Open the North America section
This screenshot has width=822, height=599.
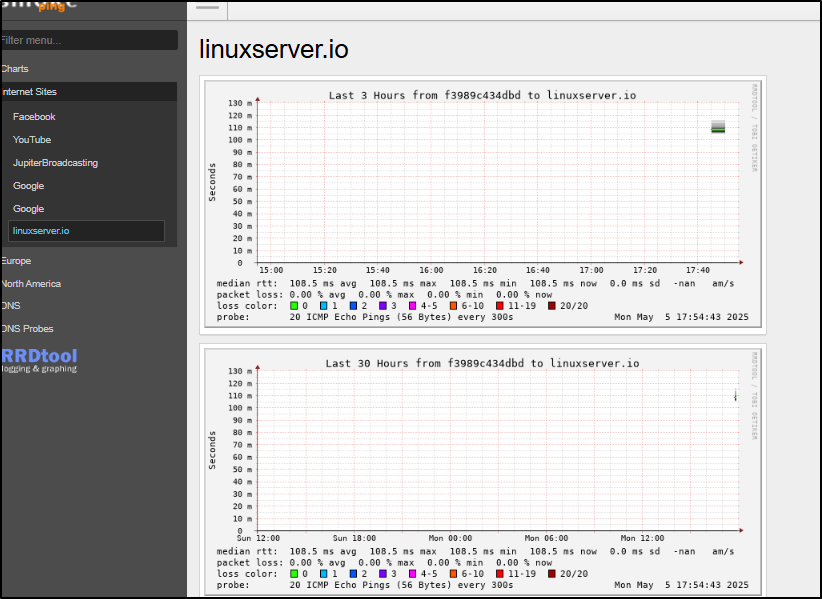pos(31,284)
